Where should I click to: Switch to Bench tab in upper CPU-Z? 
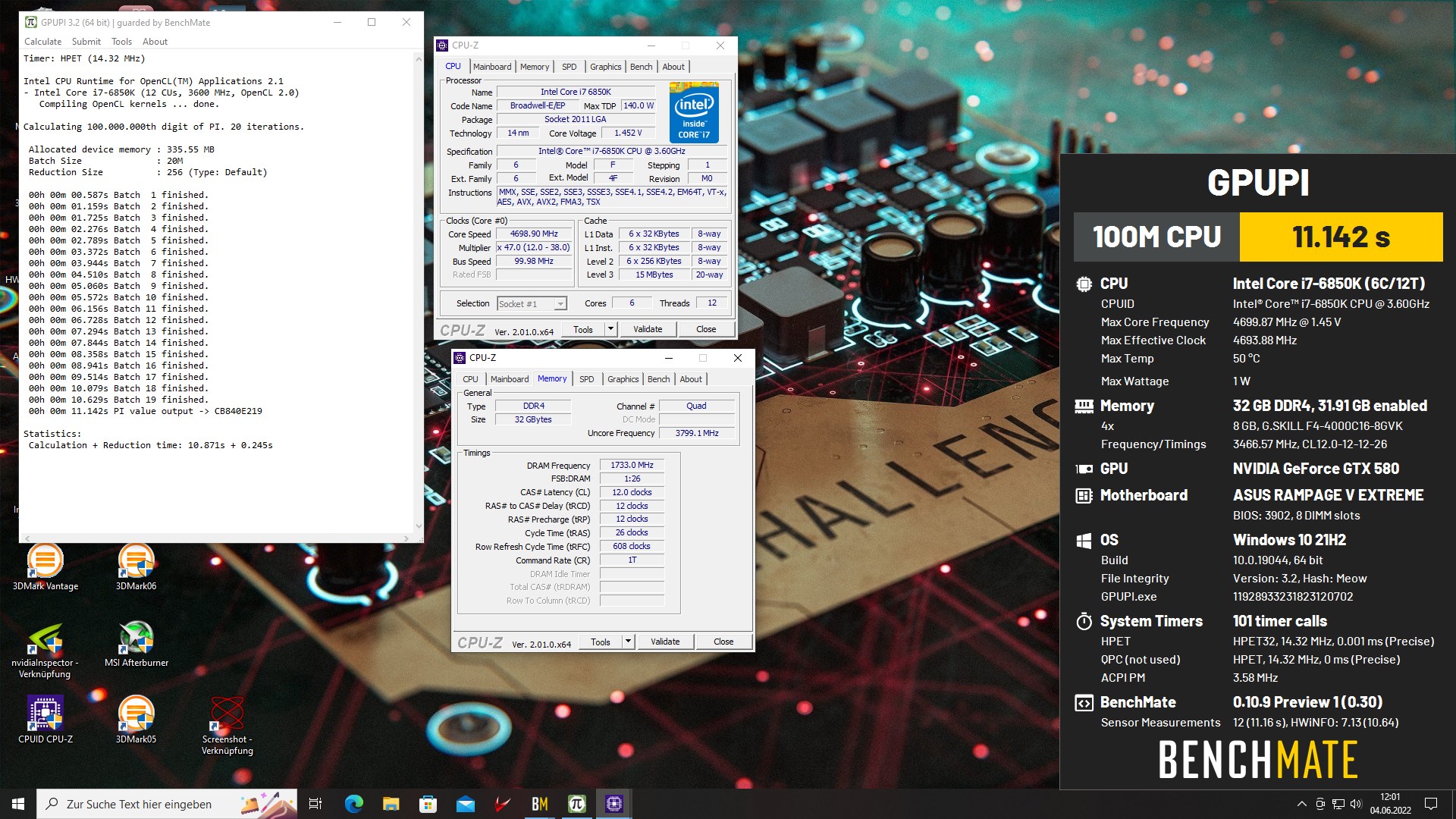coord(641,67)
